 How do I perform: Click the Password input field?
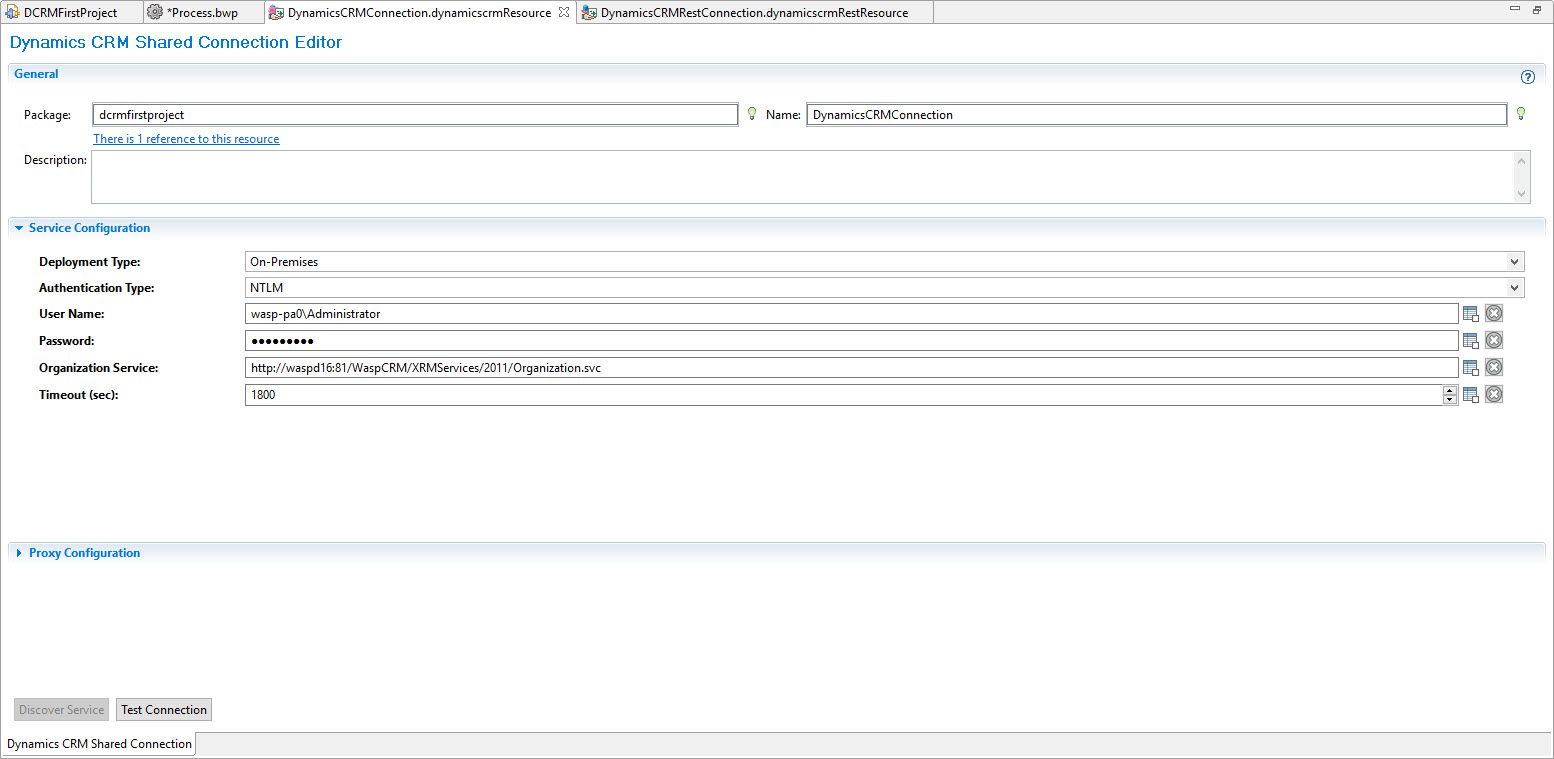[x=851, y=341]
